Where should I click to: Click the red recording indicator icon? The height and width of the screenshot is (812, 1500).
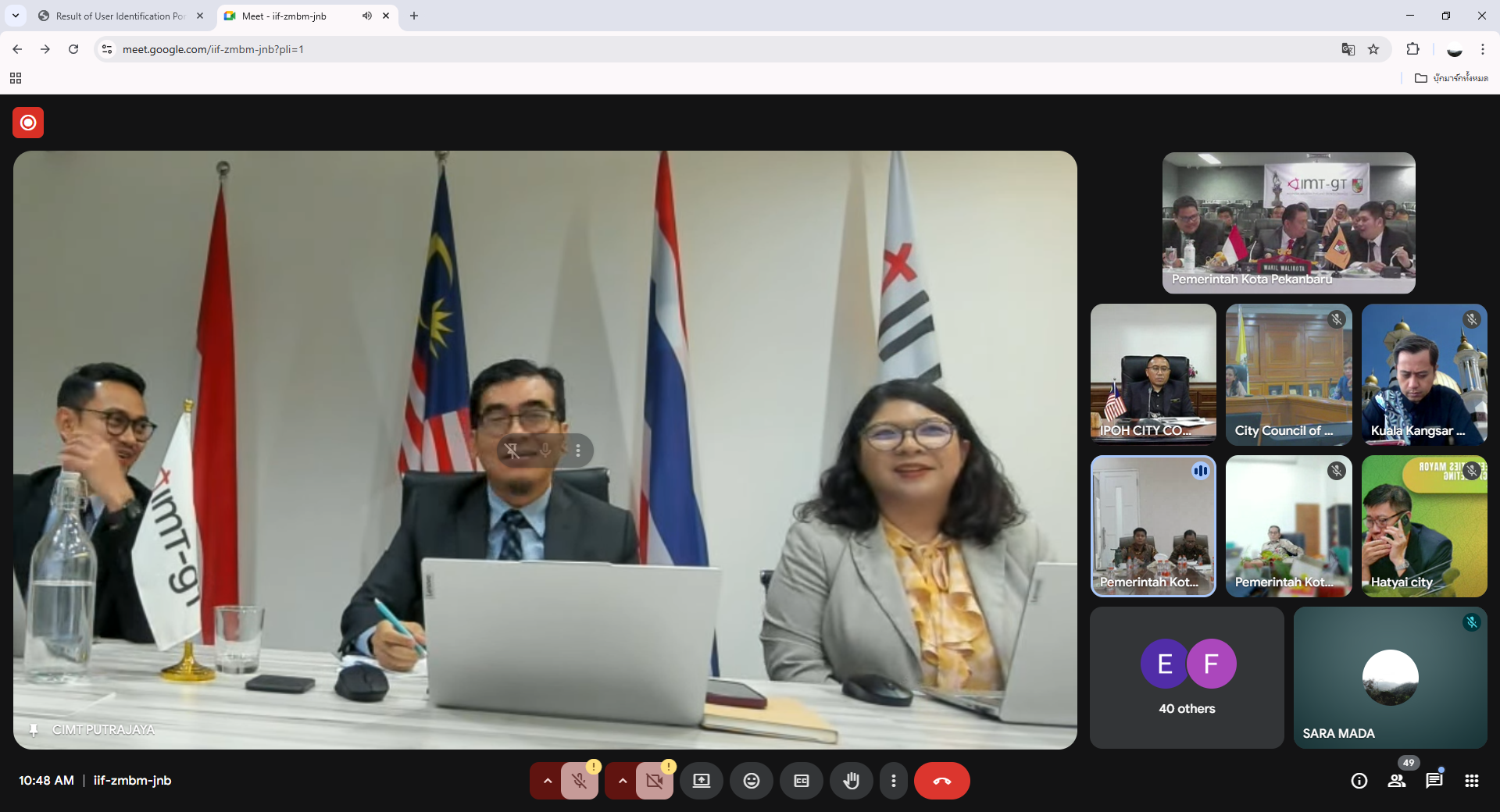point(28,123)
